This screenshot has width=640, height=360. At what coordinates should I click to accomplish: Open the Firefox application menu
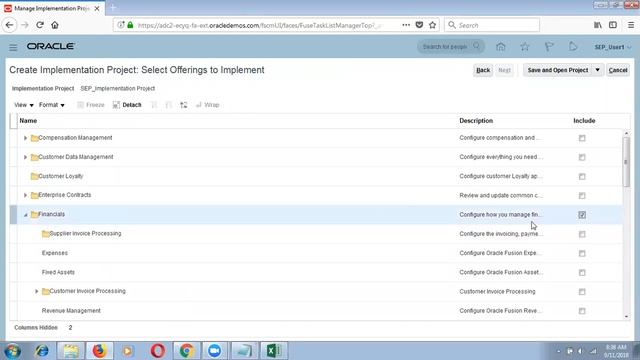point(631,25)
